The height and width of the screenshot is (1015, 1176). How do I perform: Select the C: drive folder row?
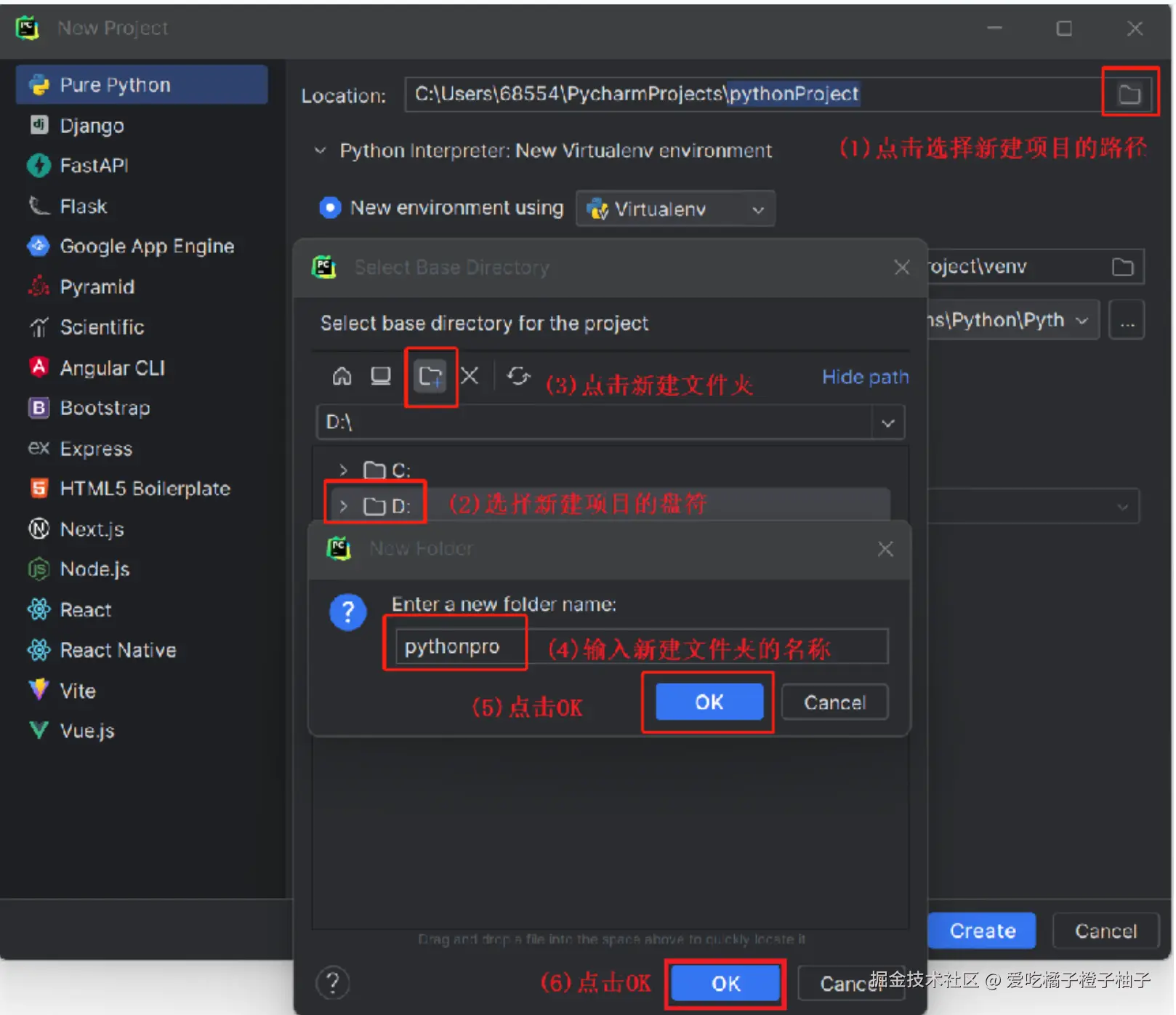point(609,470)
